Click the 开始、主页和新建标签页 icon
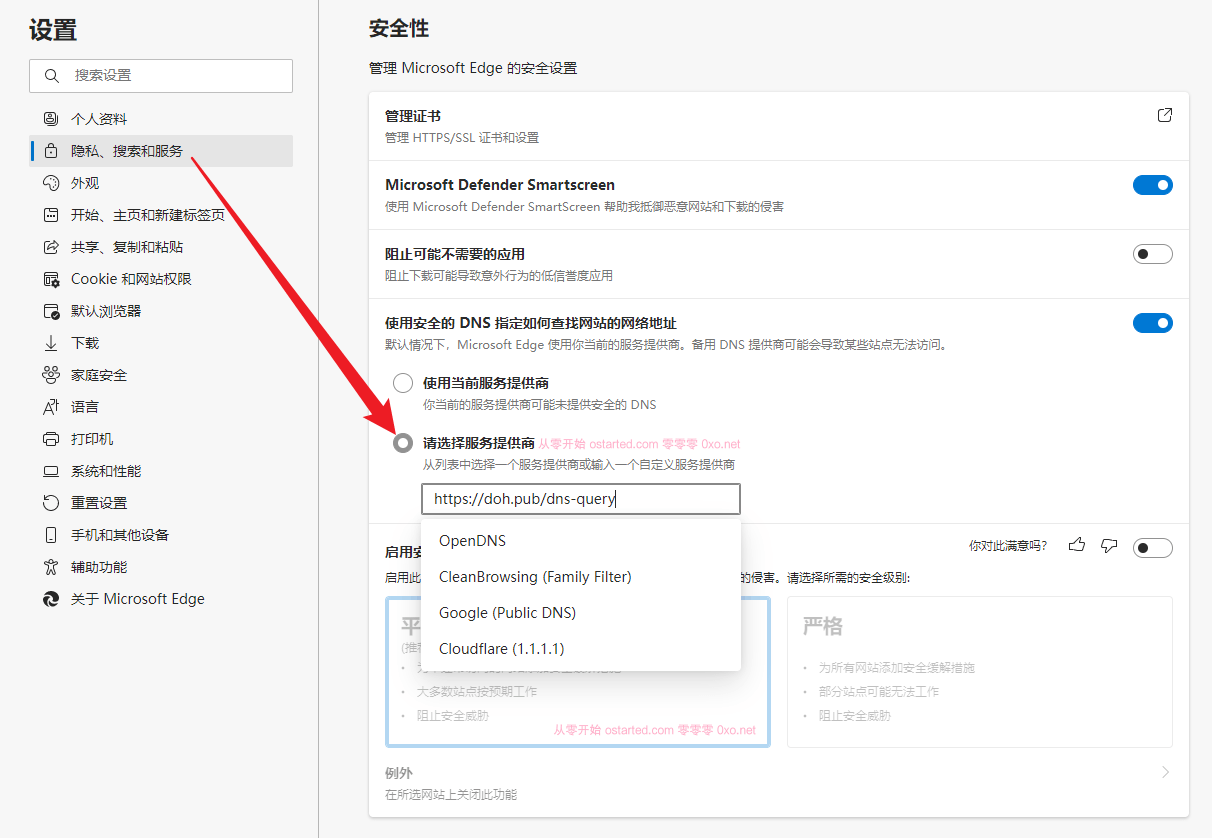Screen dimensions: 1212x838 coord(51,215)
